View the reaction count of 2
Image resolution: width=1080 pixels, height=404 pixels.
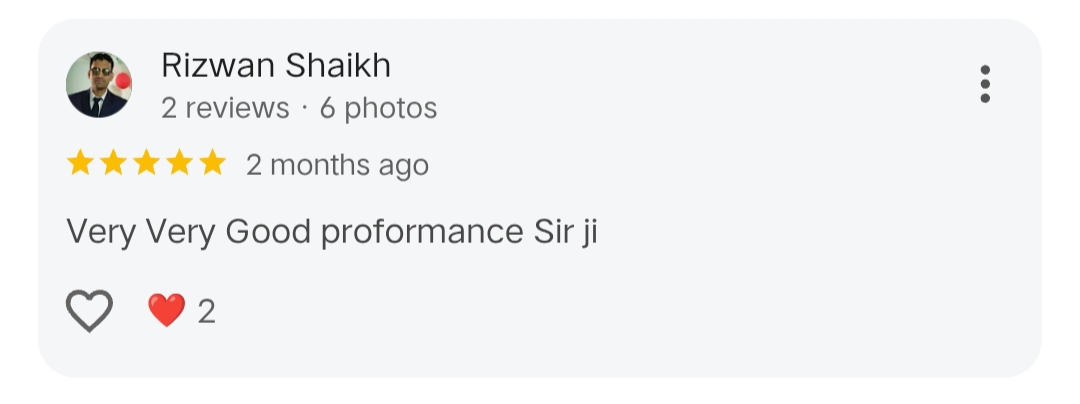(207, 312)
